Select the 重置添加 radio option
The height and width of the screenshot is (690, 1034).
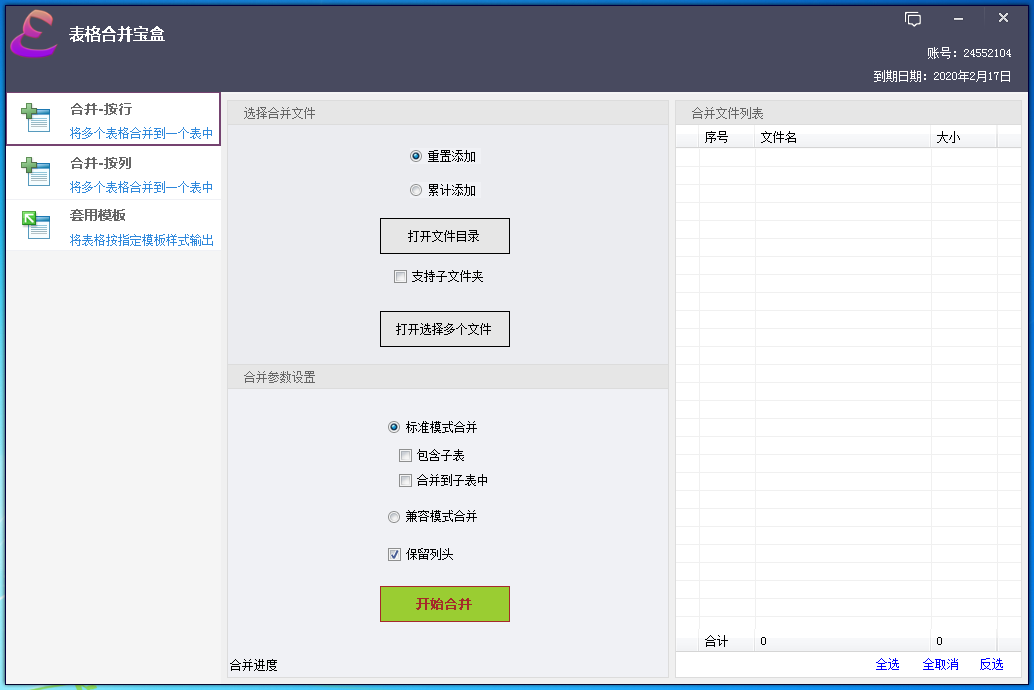coord(415,156)
